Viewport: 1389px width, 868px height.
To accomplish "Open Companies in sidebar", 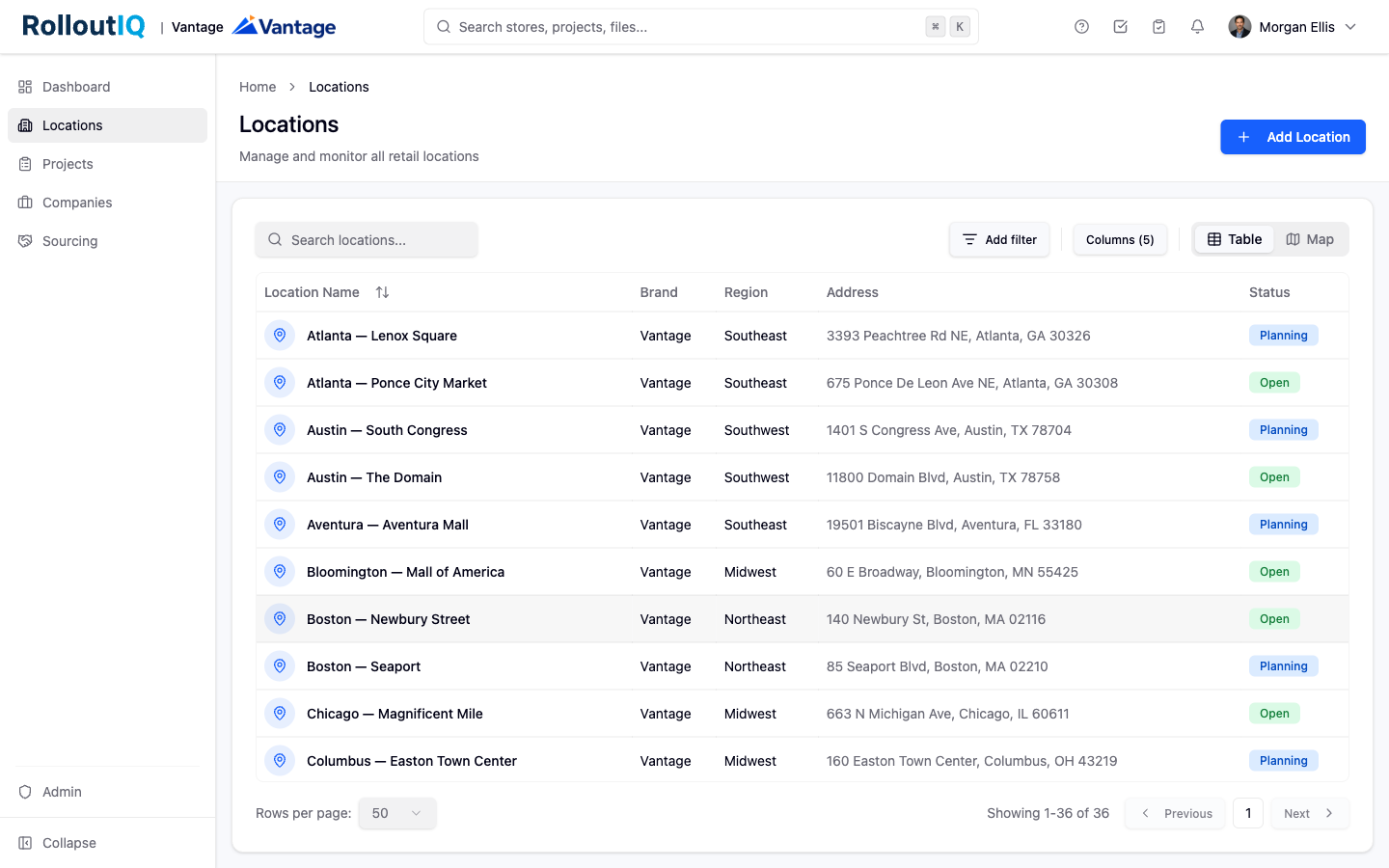I will [x=107, y=203].
